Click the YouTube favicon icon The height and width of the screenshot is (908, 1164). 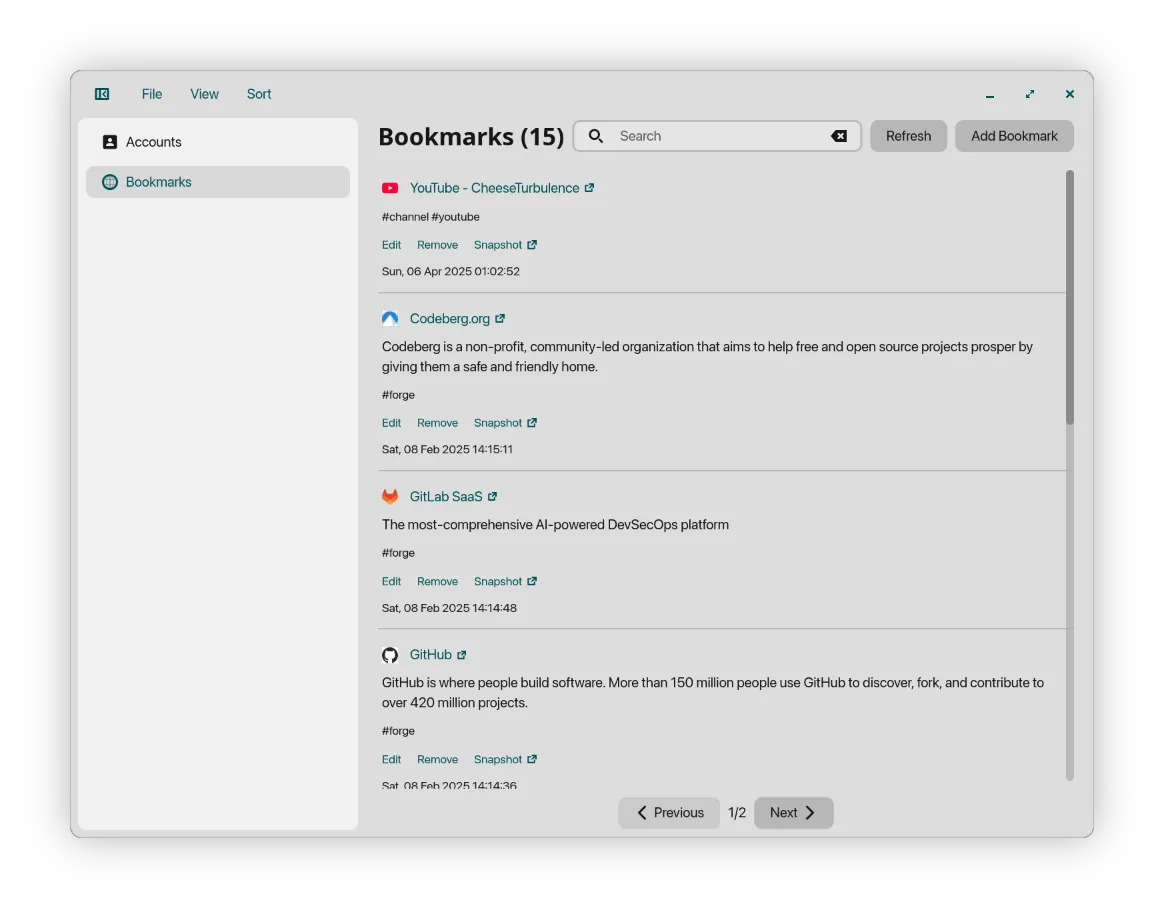(390, 188)
